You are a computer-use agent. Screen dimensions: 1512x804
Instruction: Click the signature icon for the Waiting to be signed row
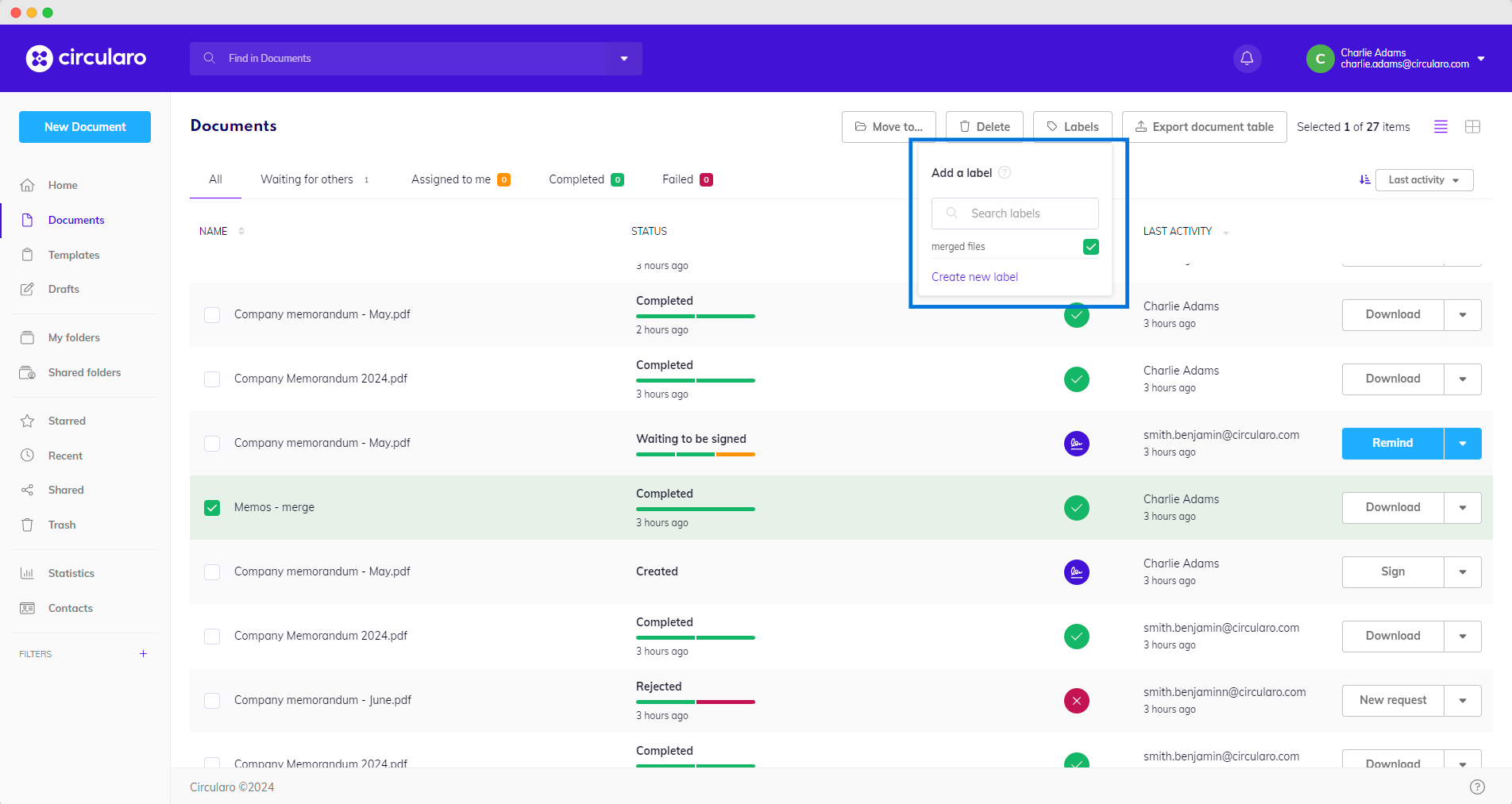[x=1076, y=443]
